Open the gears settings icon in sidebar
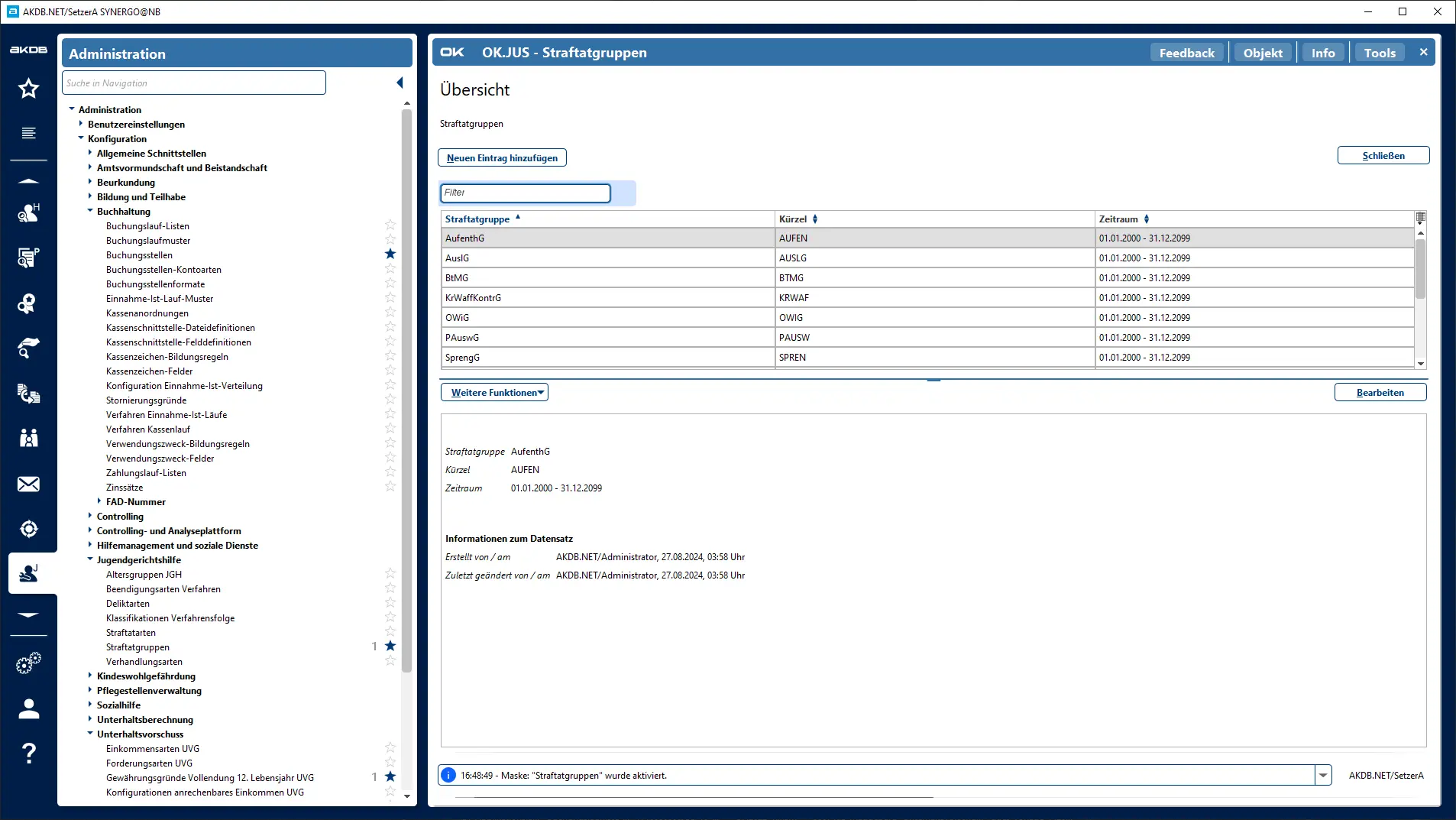Screen dimensions: 1456x820 (29, 663)
